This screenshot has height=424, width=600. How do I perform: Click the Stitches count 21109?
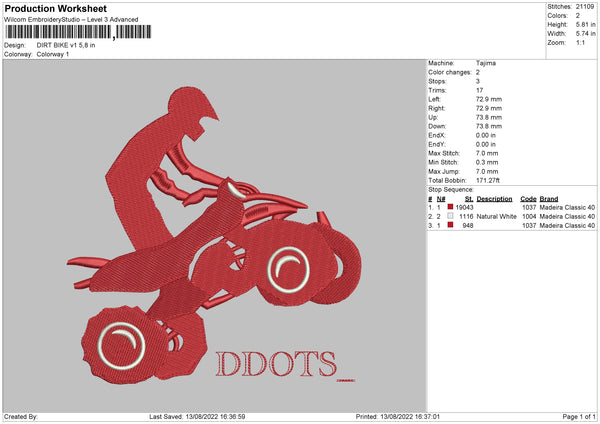pyautogui.click(x=587, y=6)
